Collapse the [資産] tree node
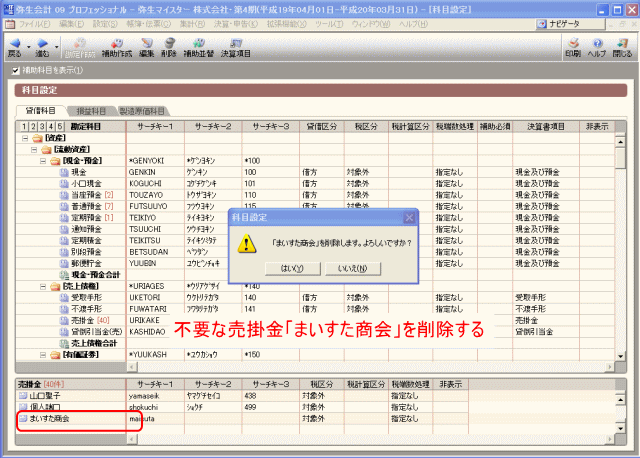Viewport: 640px width, 458px height. pos(25,138)
